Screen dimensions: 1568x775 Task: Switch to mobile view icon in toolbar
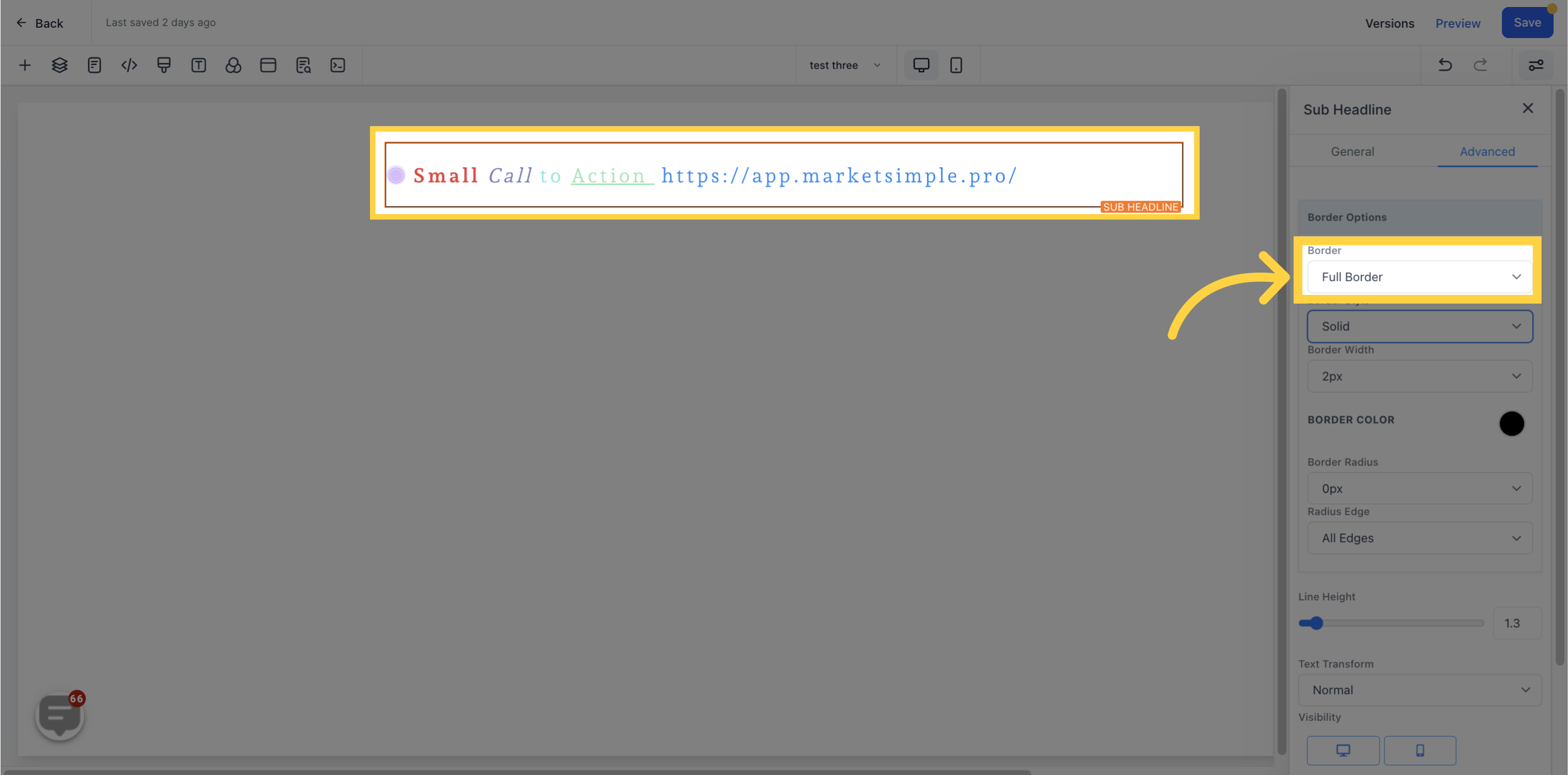pyautogui.click(x=956, y=65)
